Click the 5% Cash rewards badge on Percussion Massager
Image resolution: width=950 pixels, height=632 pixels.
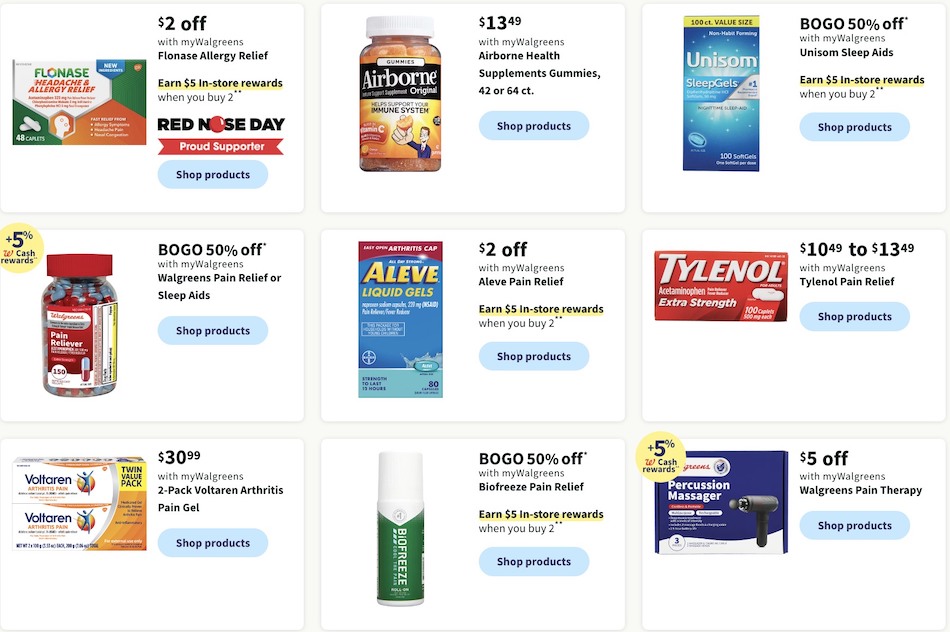(660, 458)
